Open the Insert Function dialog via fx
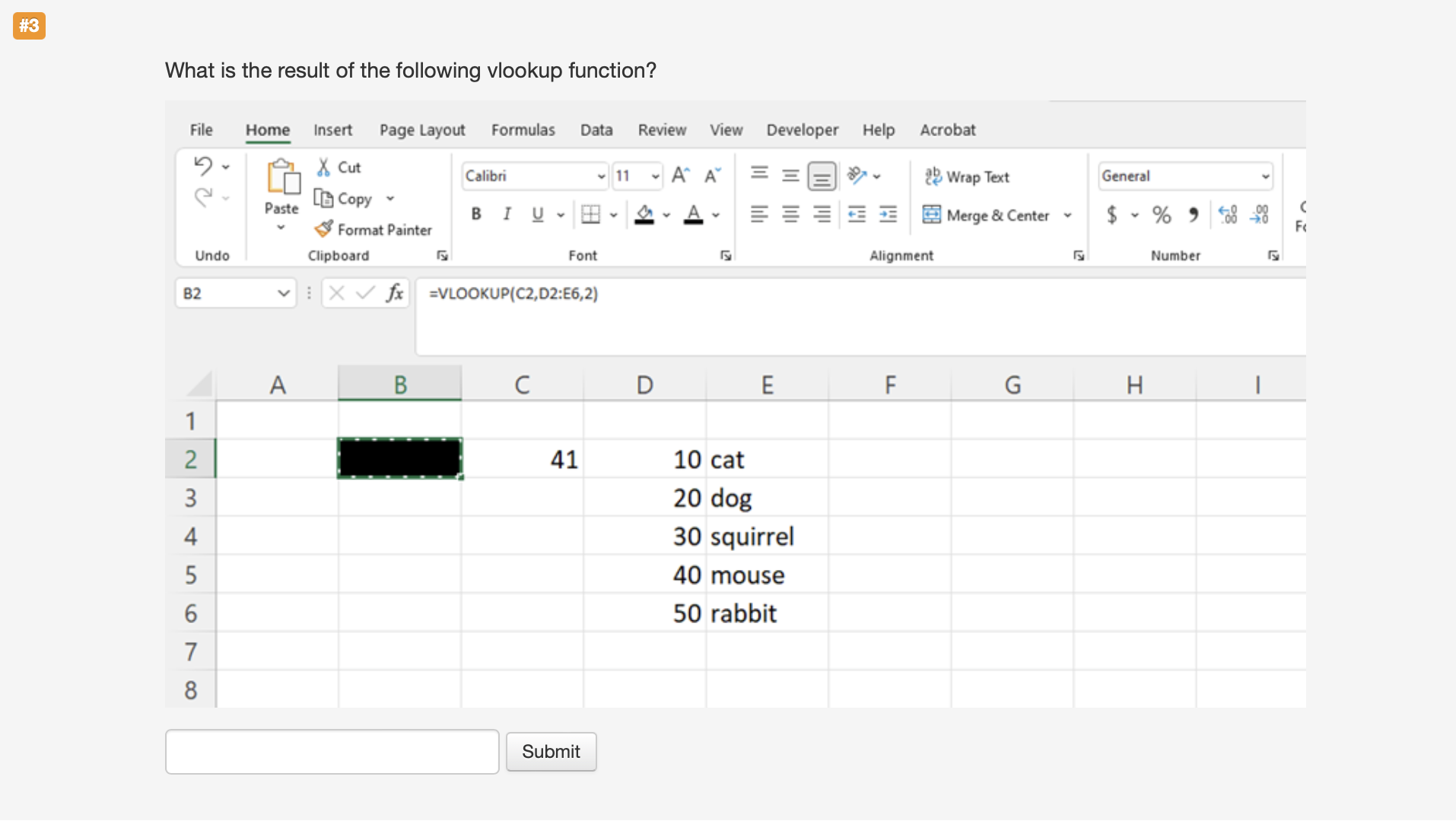 pyautogui.click(x=395, y=292)
